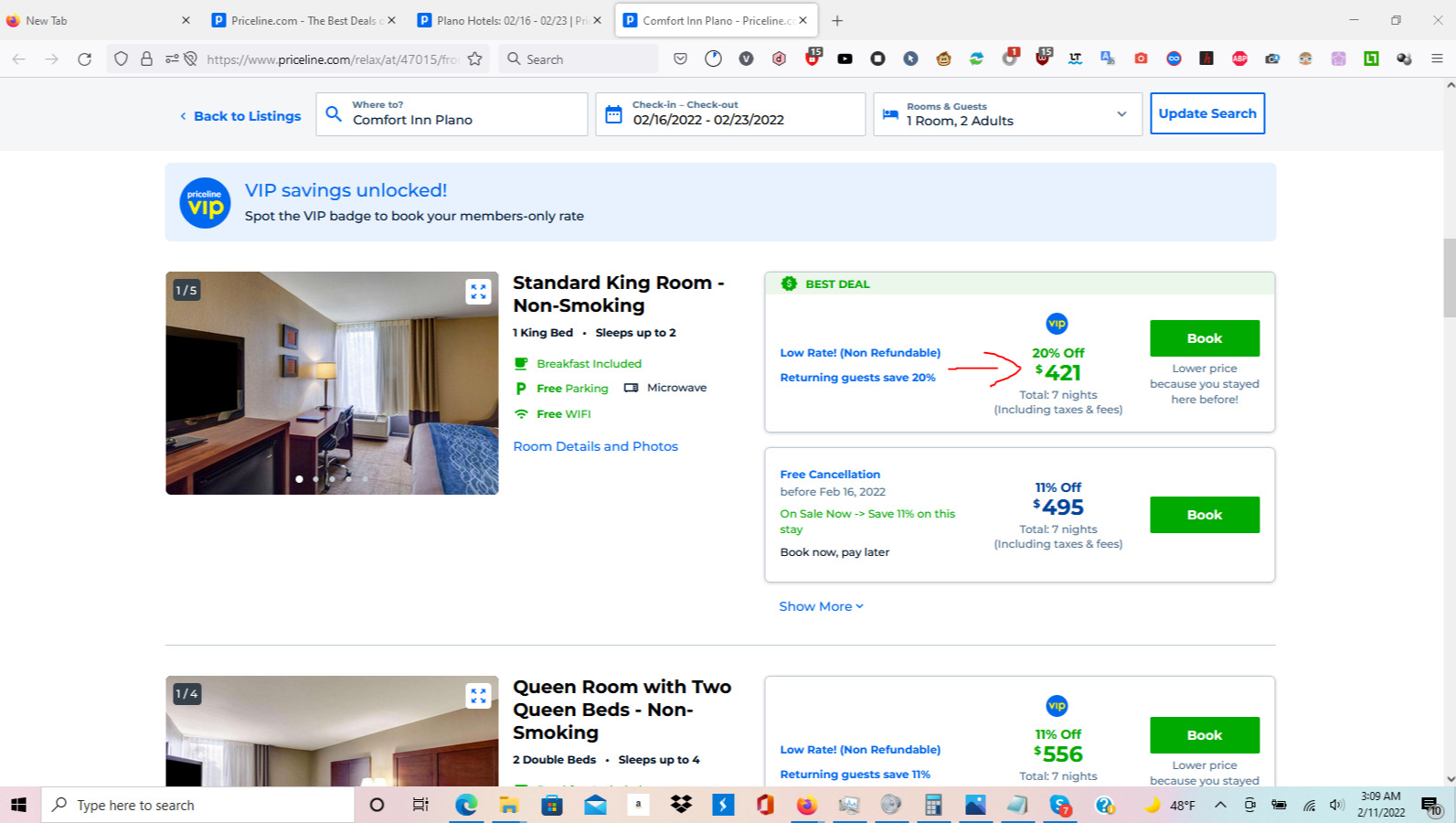This screenshot has width=1456, height=823.
Task: Click the circular clock extension icon
Action: pos(713,59)
